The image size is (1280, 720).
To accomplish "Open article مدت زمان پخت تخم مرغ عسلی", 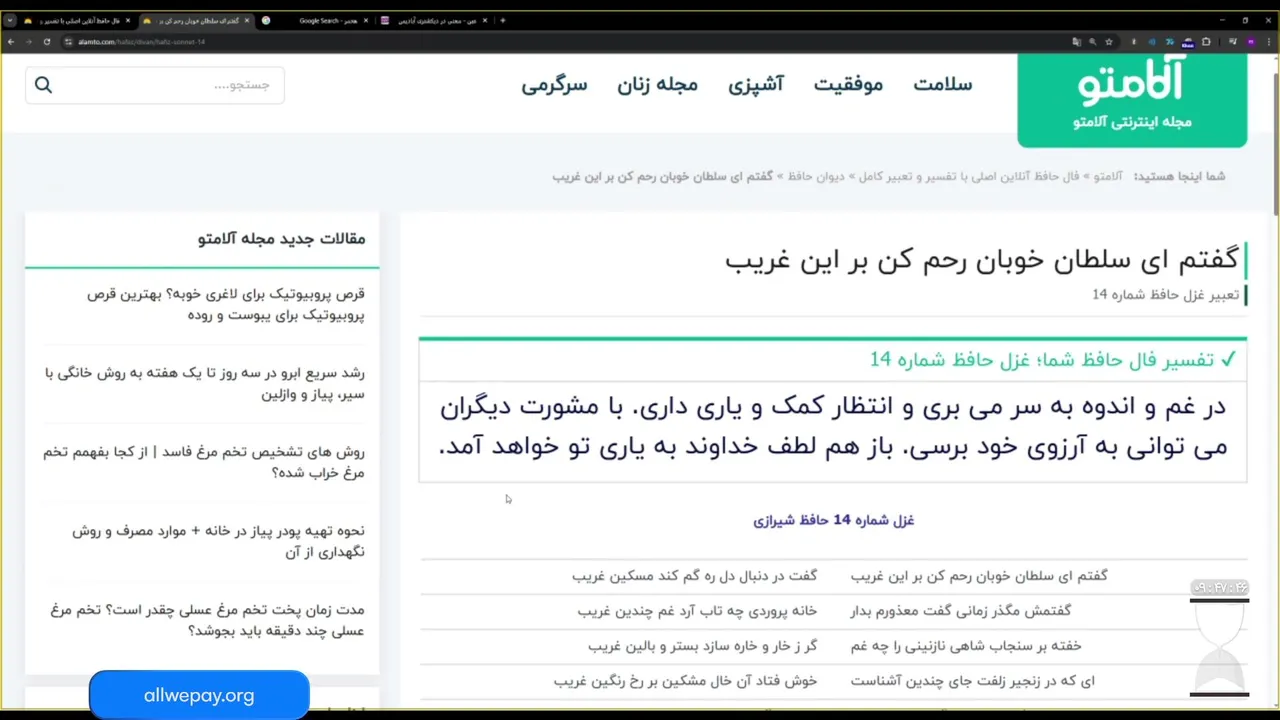I will (x=207, y=620).
